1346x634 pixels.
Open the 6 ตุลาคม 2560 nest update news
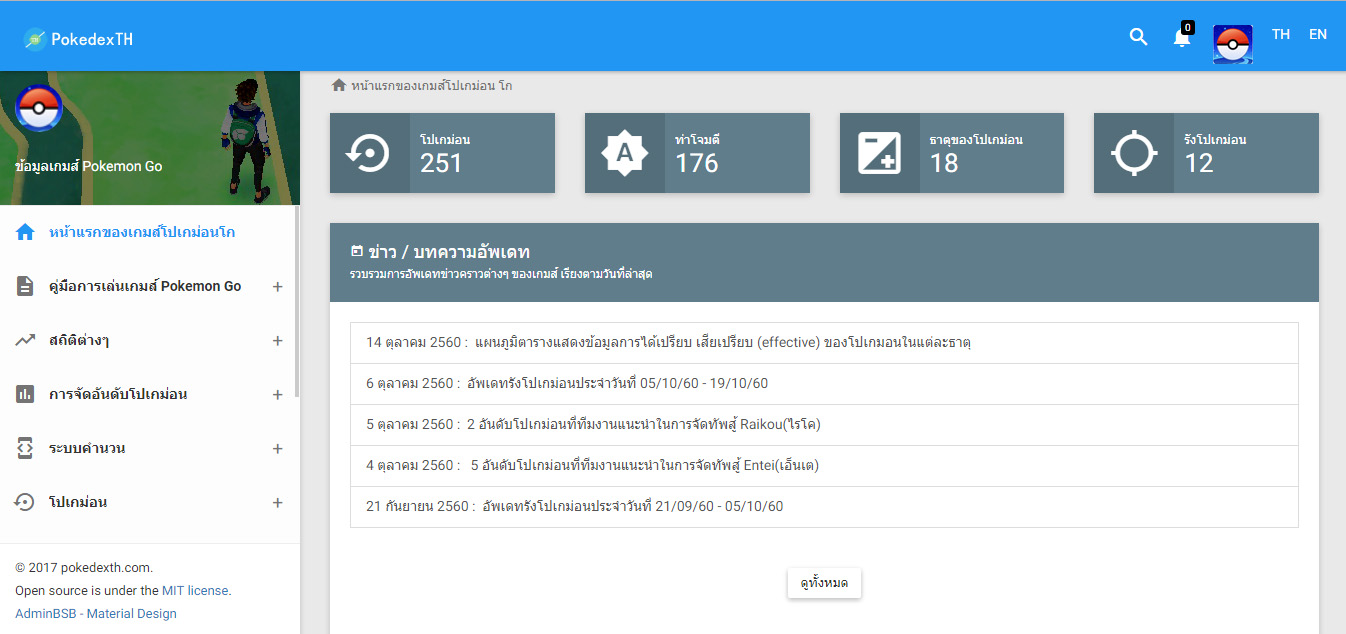(824, 384)
